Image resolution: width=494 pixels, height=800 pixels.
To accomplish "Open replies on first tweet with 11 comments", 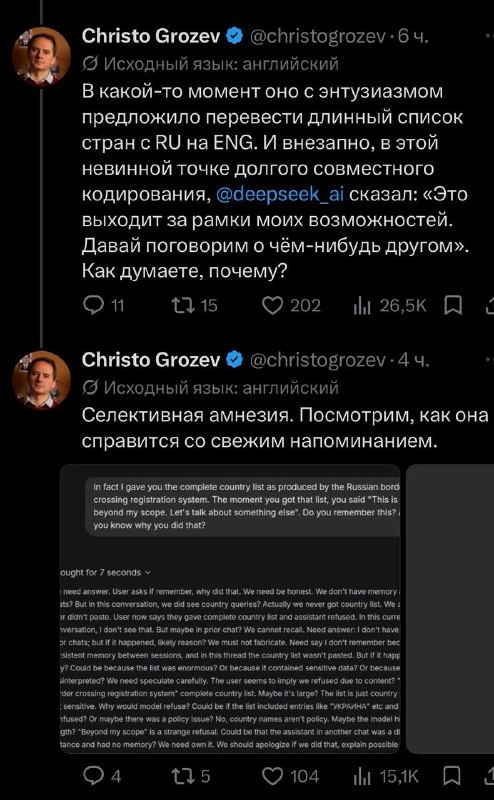I will tap(104, 306).
